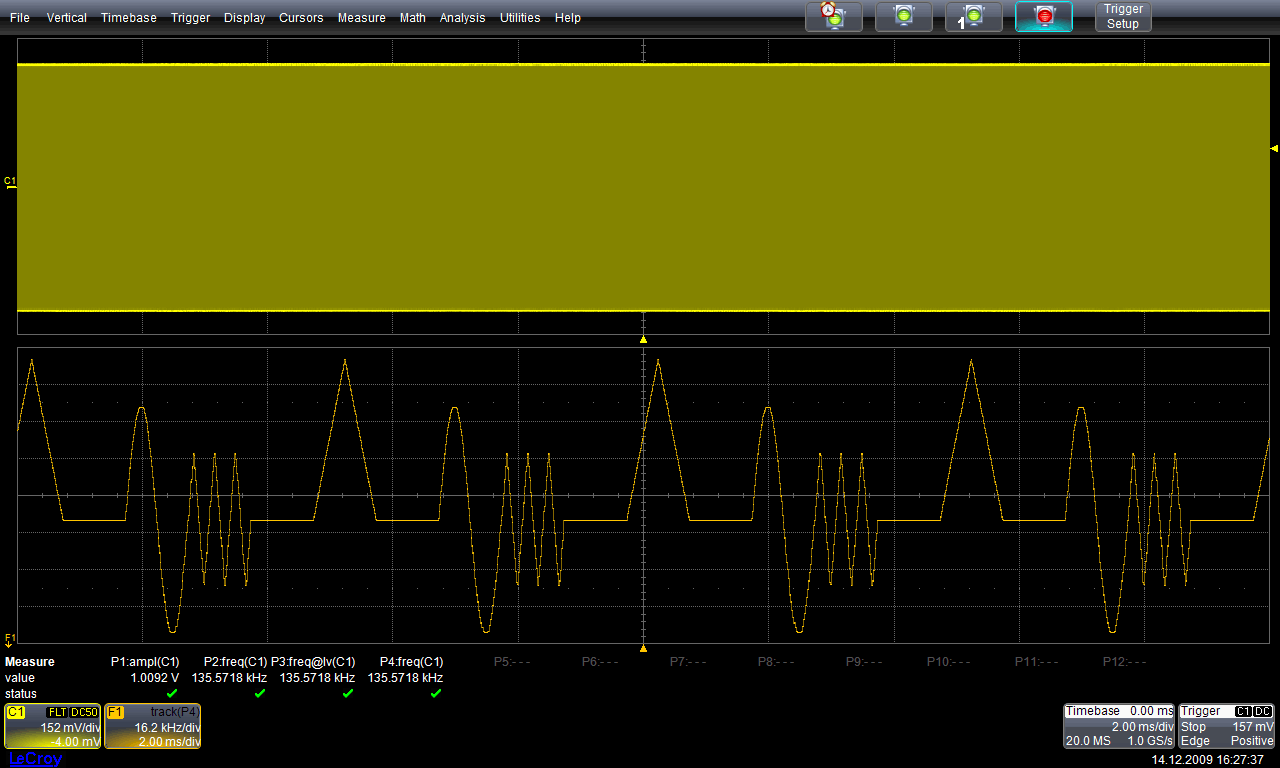
Task: Open the Cursors menu
Action: (x=301, y=18)
